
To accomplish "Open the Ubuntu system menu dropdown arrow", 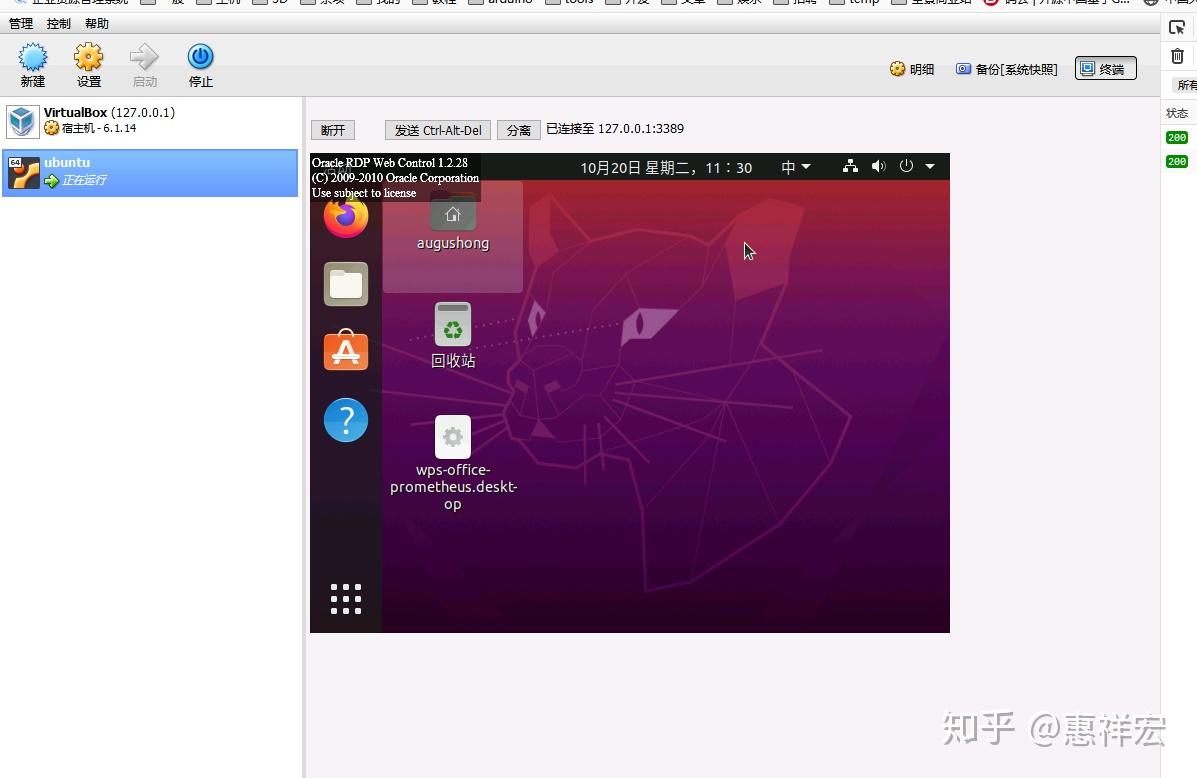I will click(x=930, y=167).
